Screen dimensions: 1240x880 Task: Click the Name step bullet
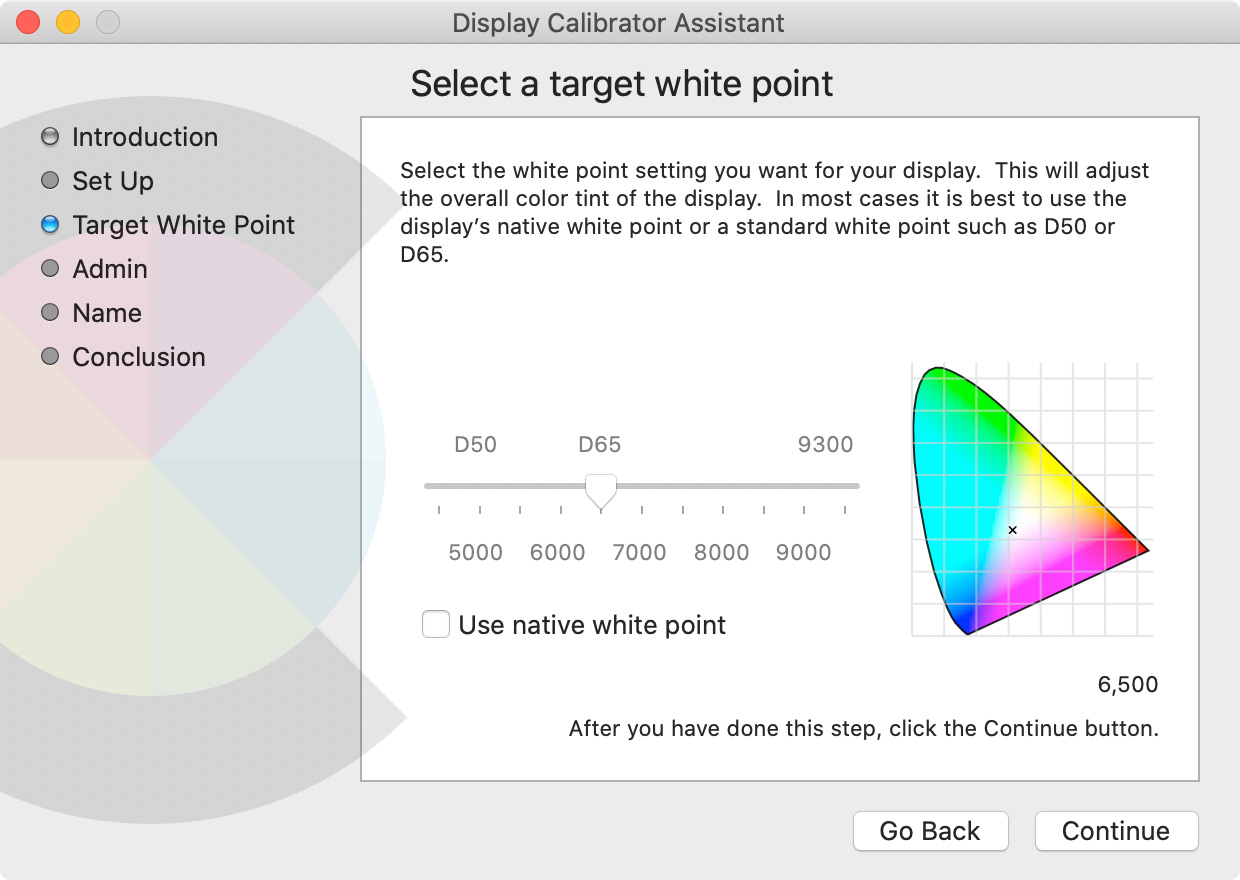point(50,313)
